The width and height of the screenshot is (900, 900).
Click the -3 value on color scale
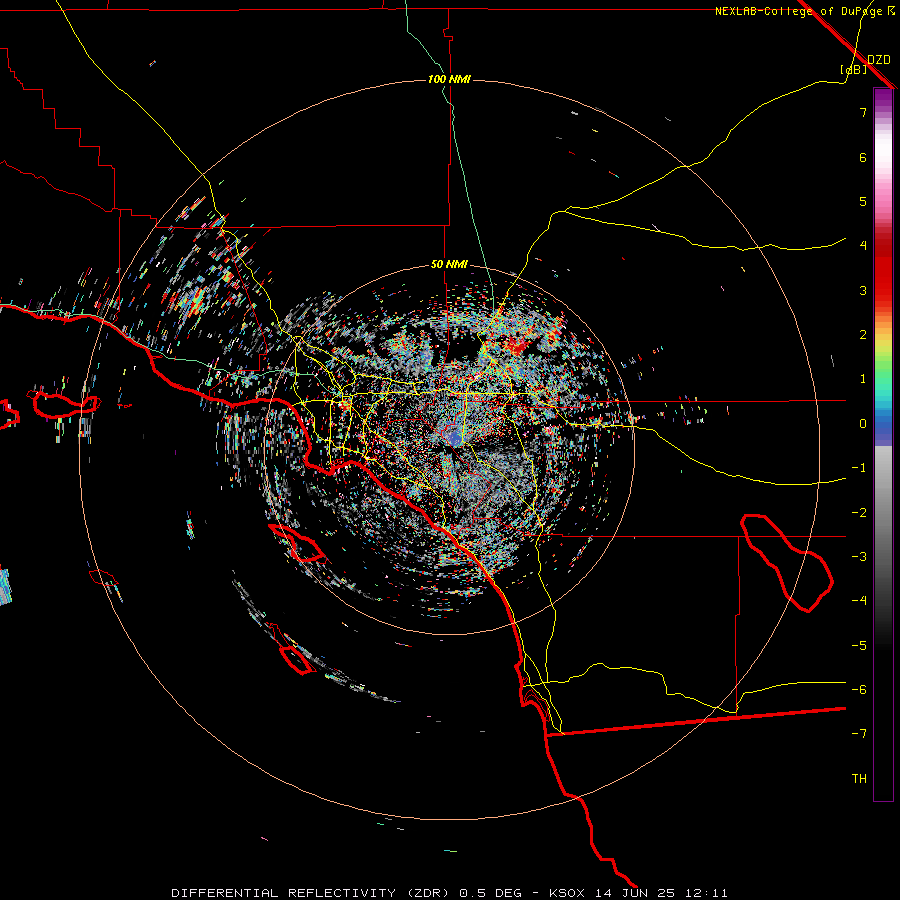(x=859, y=557)
